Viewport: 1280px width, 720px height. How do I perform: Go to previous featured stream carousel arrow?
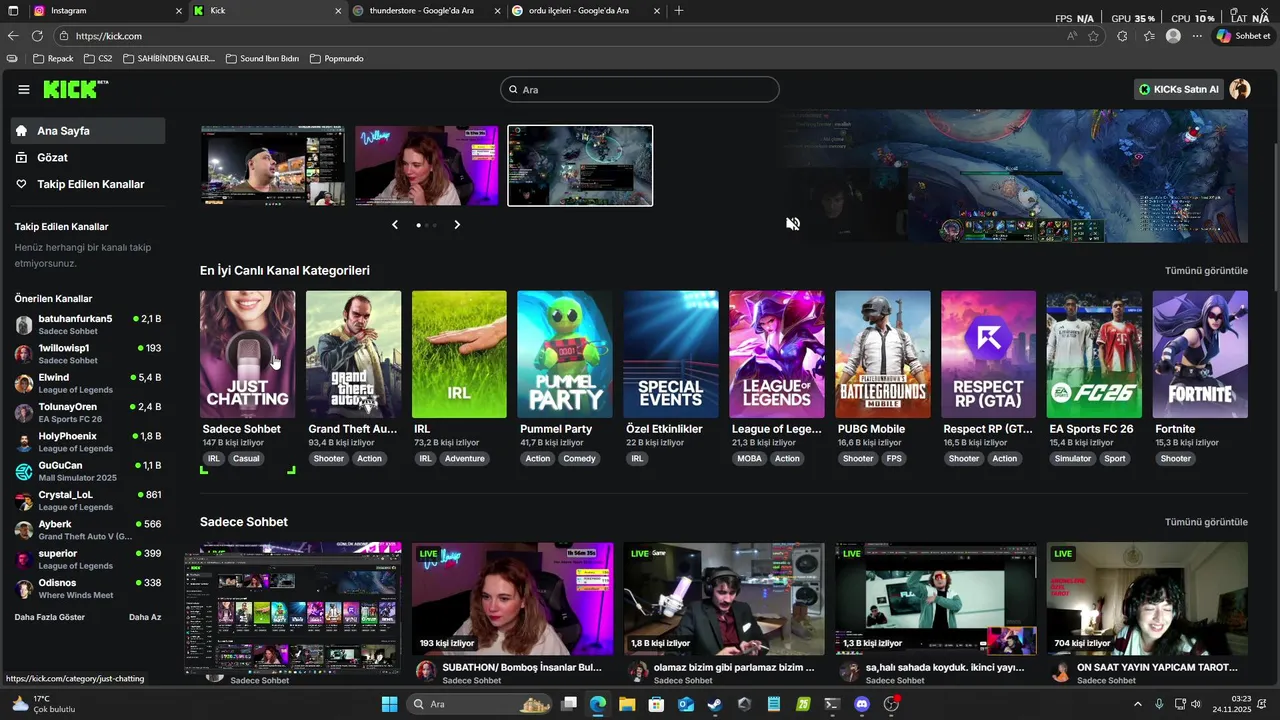point(395,225)
